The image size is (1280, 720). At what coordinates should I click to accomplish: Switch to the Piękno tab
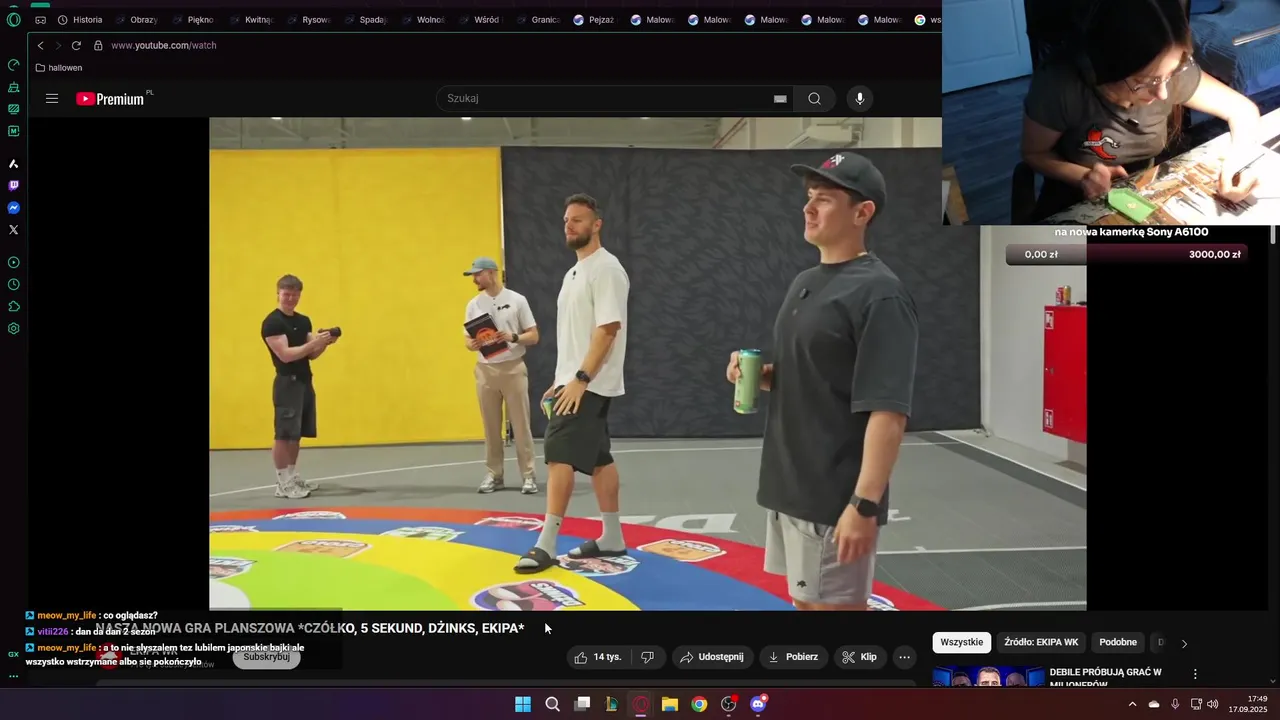coord(193,20)
